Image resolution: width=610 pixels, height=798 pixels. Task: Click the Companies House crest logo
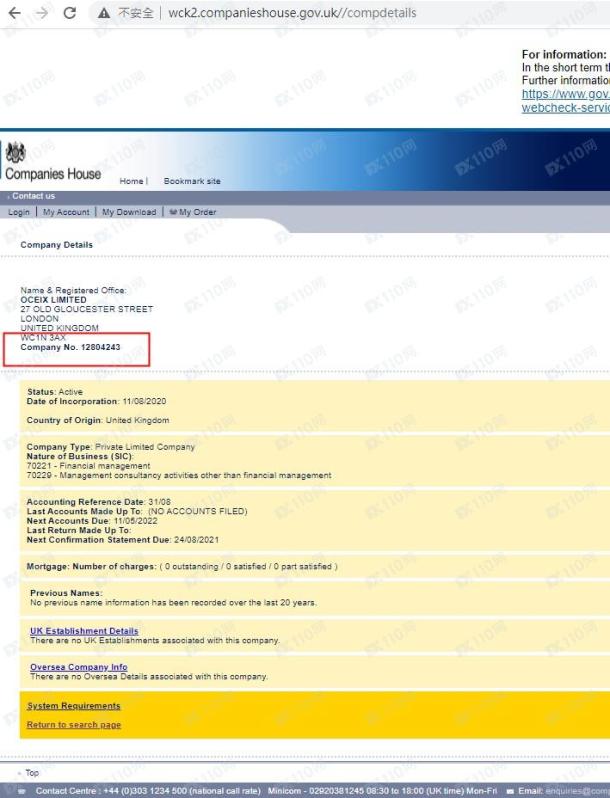click(15, 152)
